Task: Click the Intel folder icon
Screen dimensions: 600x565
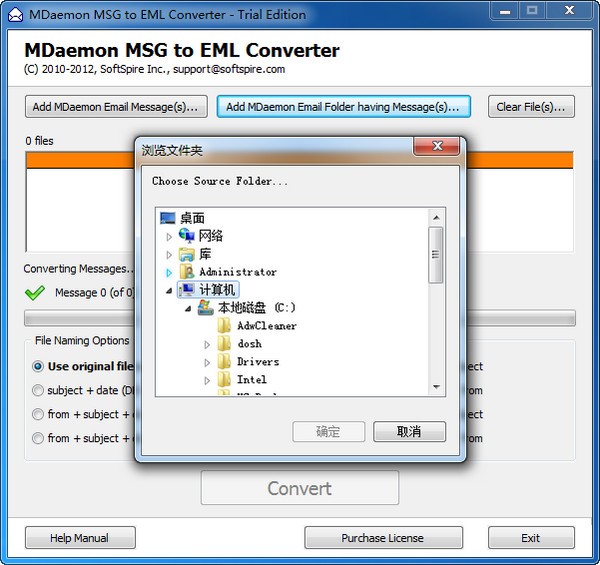Action: click(x=224, y=379)
